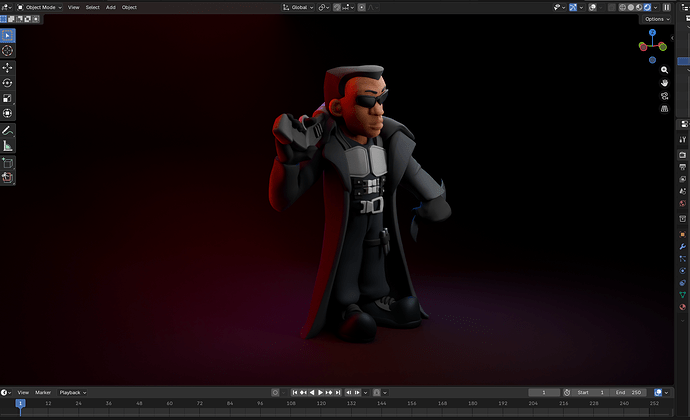Open the Select menu
The width and height of the screenshot is (690, 420).
(x=92, y=7)
